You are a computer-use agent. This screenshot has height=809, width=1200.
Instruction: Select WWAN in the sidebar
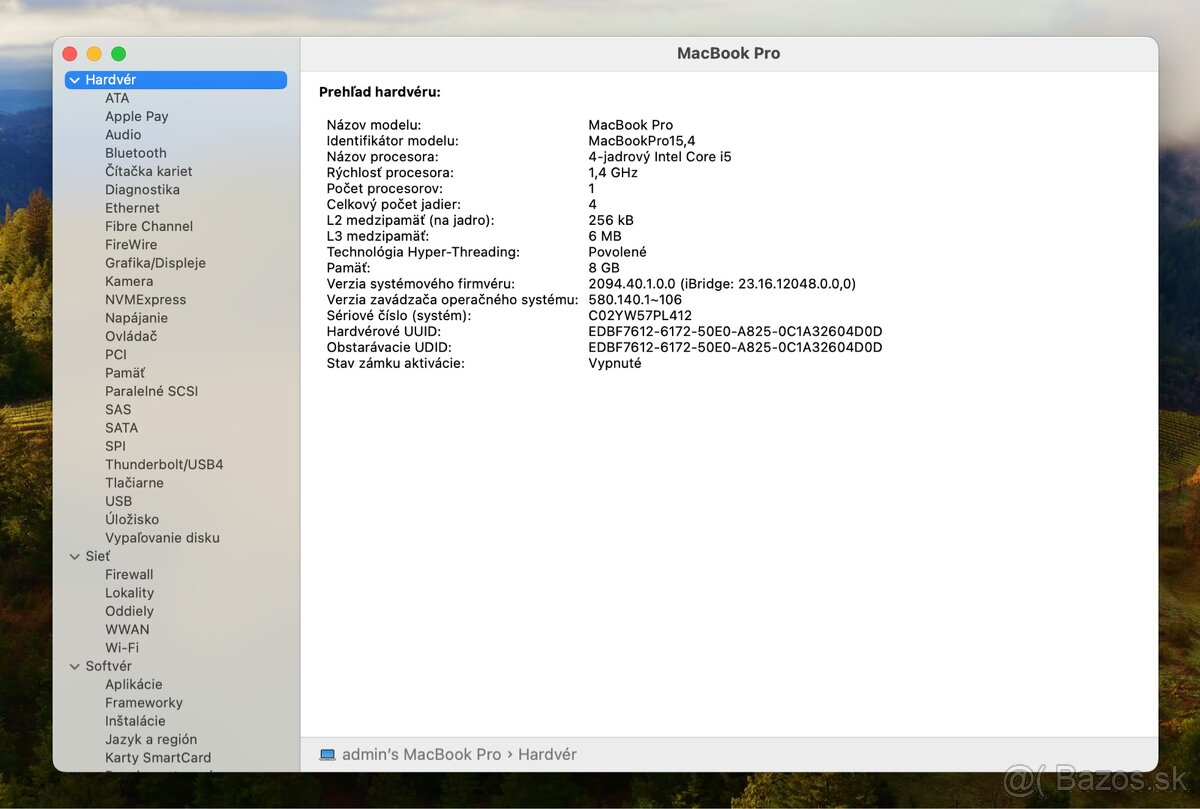tap(127, 630)
